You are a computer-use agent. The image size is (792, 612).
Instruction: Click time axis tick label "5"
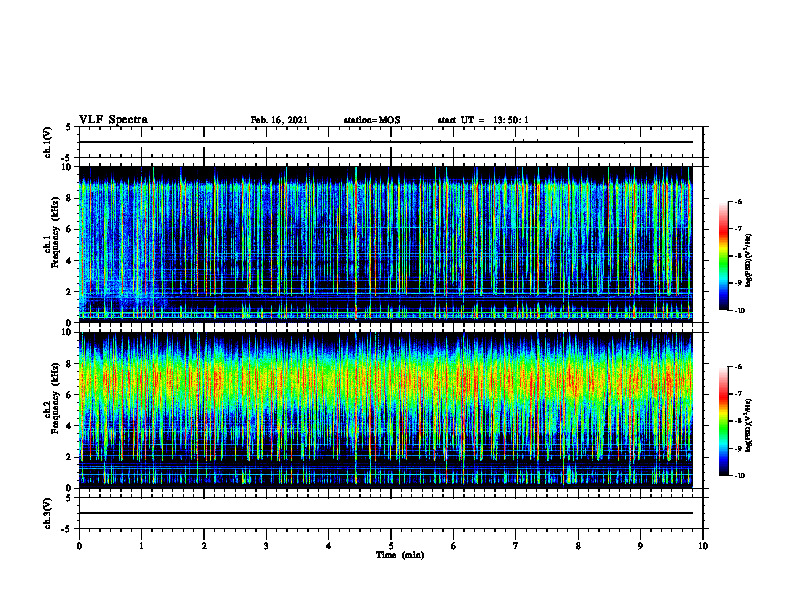(391, 546)
